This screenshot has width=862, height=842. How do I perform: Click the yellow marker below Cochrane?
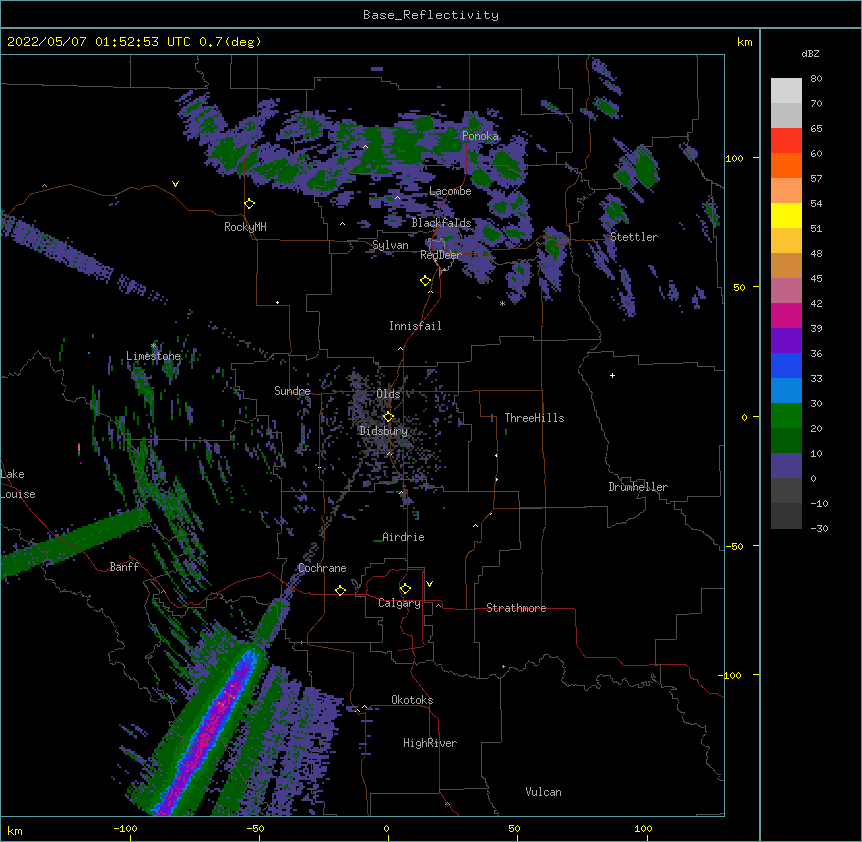coord(340,591)
